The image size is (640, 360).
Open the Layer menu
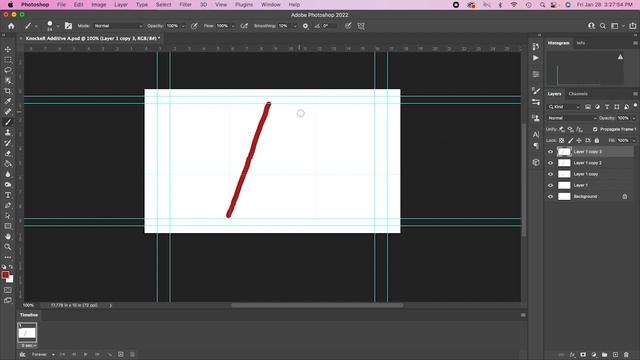[121, 4]
